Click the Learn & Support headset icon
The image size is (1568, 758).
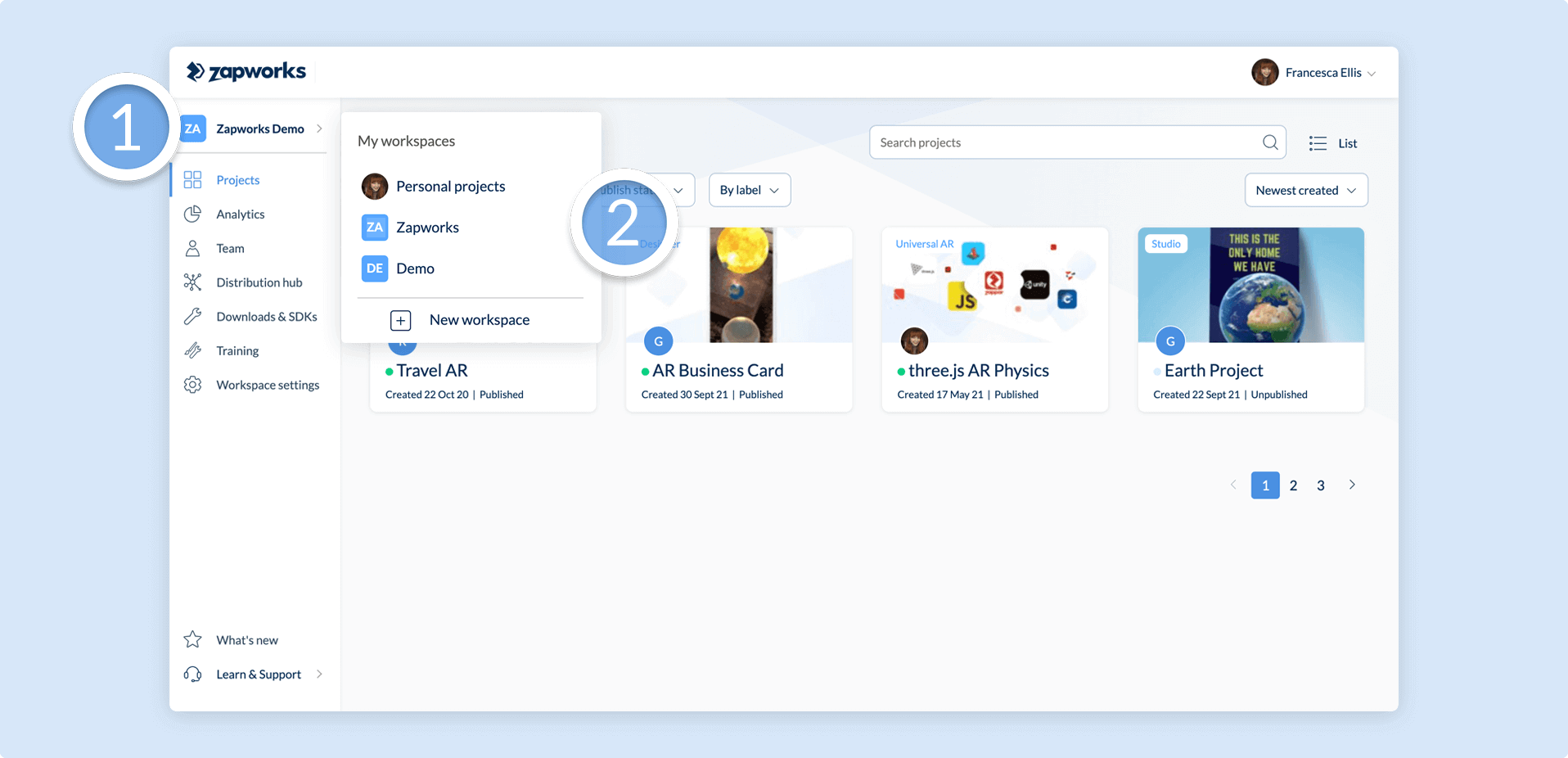(192, 674)
